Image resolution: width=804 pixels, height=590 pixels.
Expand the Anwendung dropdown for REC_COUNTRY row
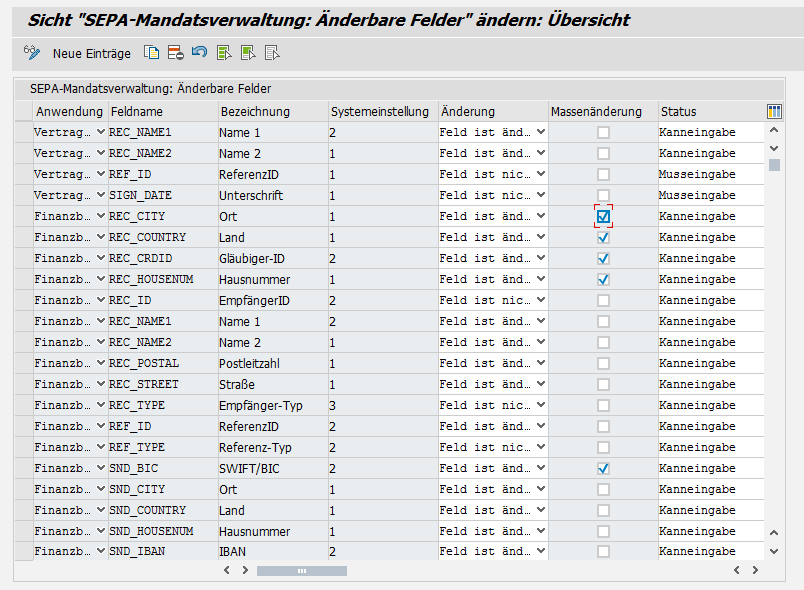(101, 237)
